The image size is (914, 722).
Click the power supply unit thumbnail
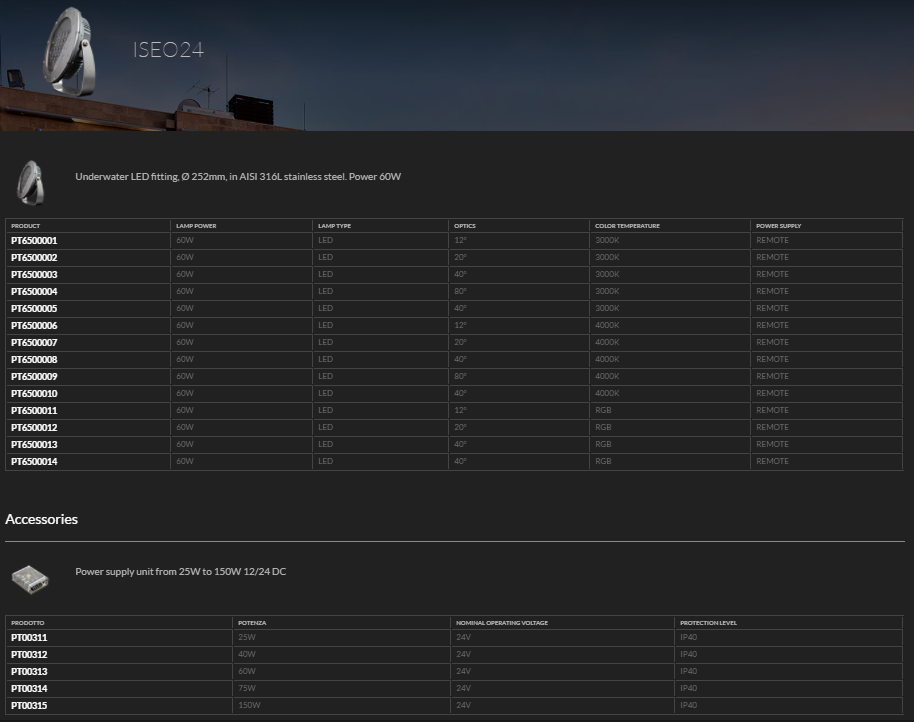[29, 577]
